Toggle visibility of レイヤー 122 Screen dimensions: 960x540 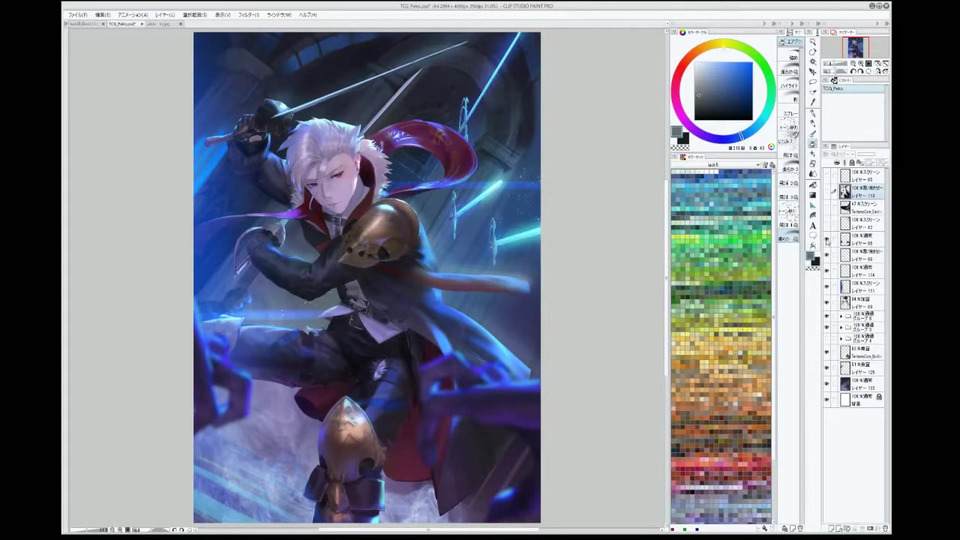click(827, 384)
